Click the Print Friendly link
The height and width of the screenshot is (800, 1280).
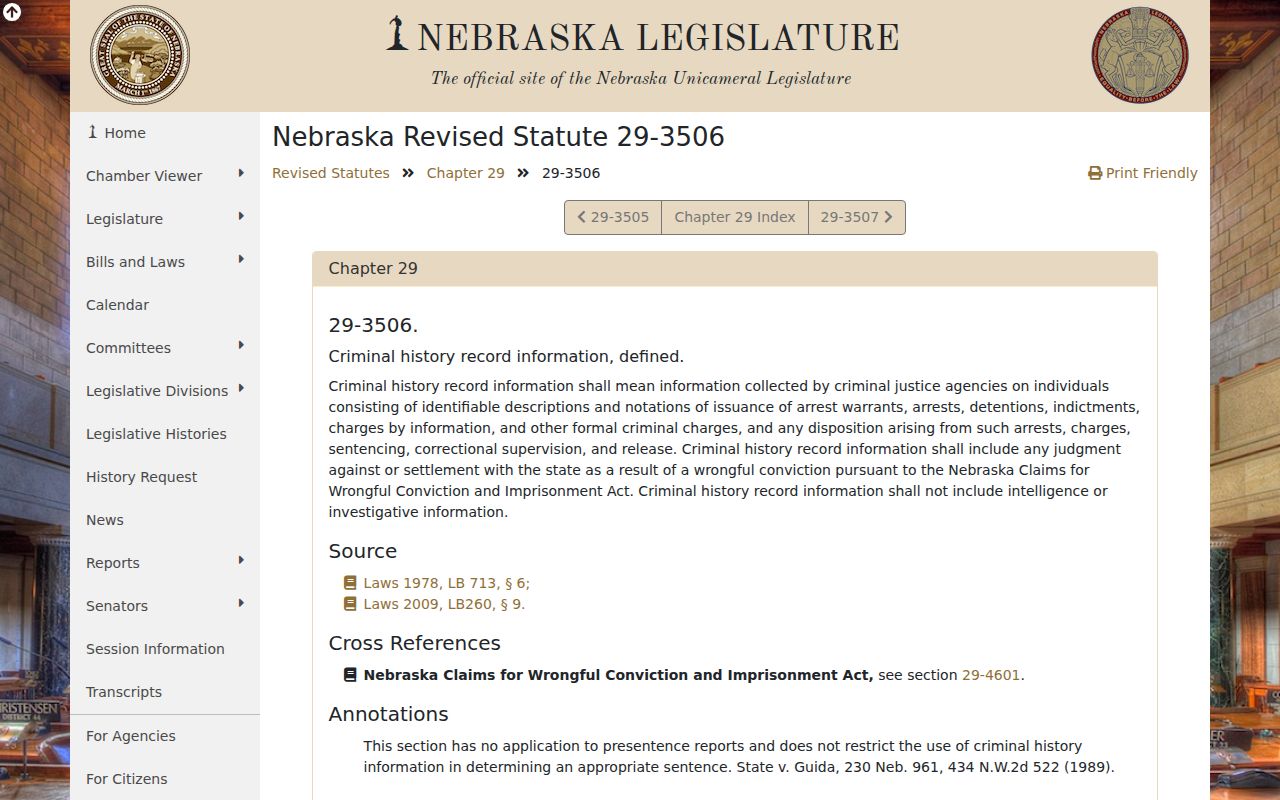click(x=1143, y=173)
